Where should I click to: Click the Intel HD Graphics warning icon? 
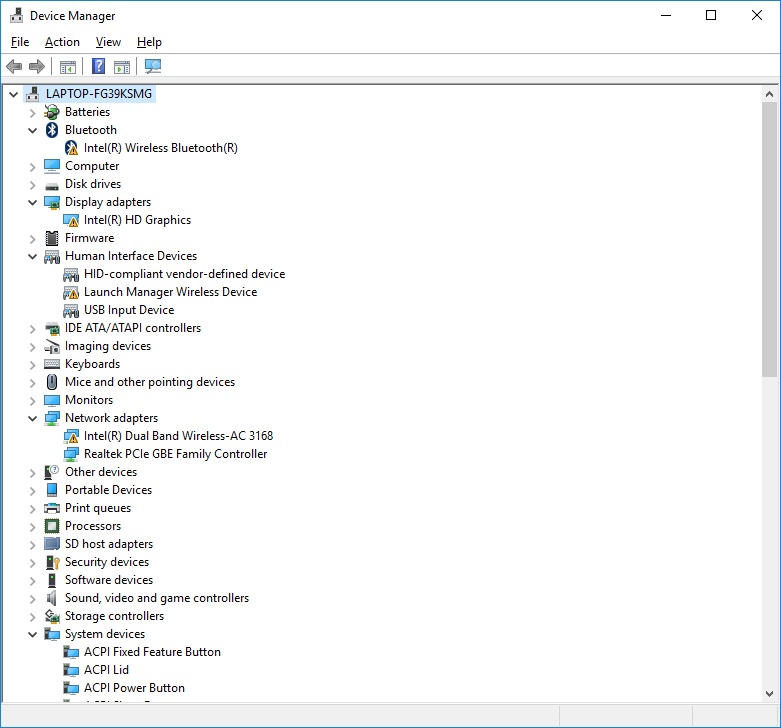[x=71, y=220]
